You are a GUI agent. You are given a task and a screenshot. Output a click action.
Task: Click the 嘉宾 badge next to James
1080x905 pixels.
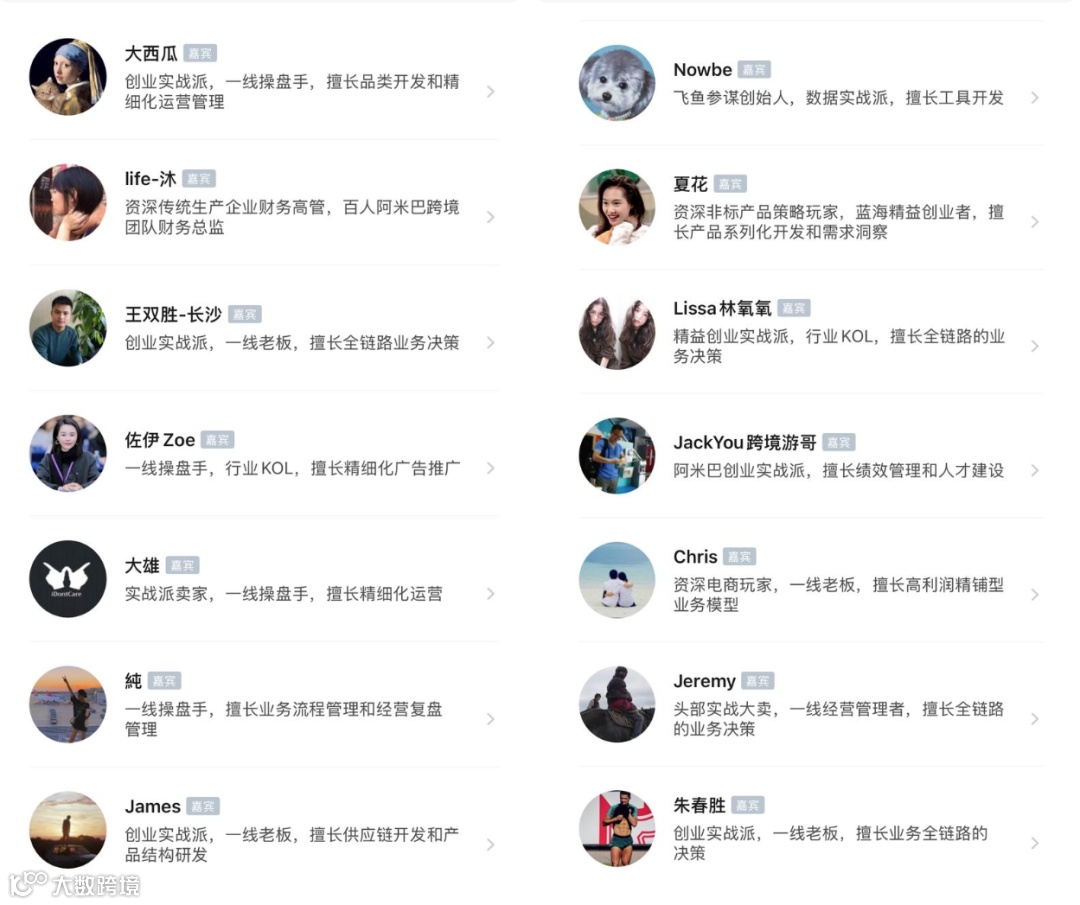pos(202,807)
